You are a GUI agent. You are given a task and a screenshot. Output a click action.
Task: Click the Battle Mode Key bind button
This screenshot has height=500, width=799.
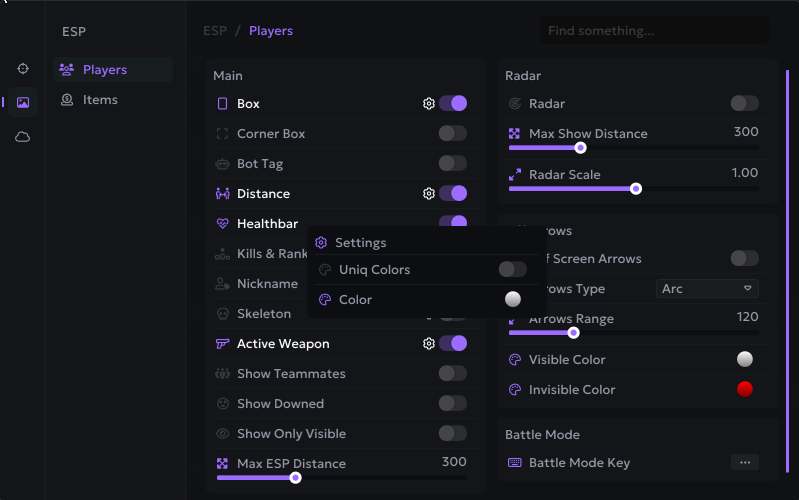pos(744,463)
